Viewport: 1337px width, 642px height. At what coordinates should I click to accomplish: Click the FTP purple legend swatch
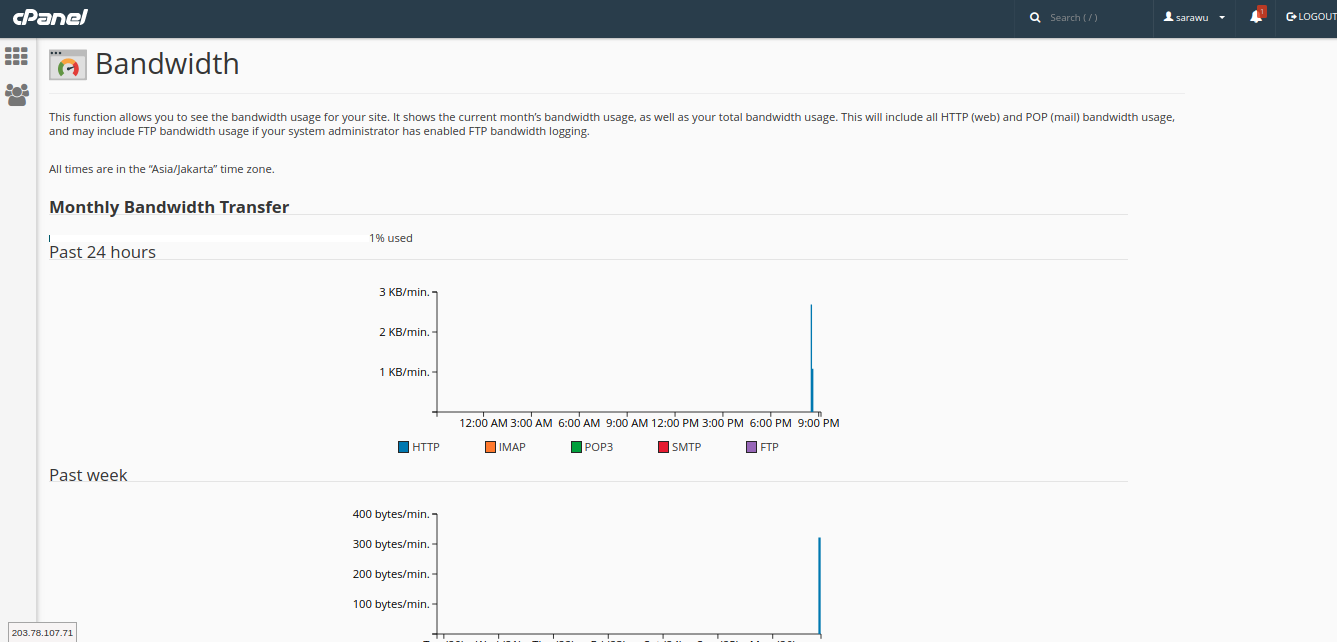(x=752, y=447)
